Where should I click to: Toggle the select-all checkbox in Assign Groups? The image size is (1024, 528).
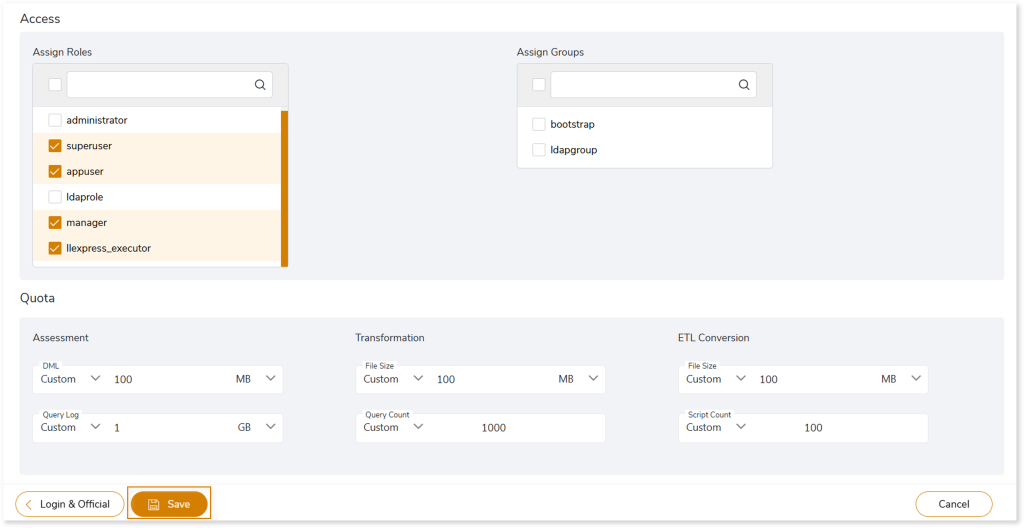click(539, 84)
